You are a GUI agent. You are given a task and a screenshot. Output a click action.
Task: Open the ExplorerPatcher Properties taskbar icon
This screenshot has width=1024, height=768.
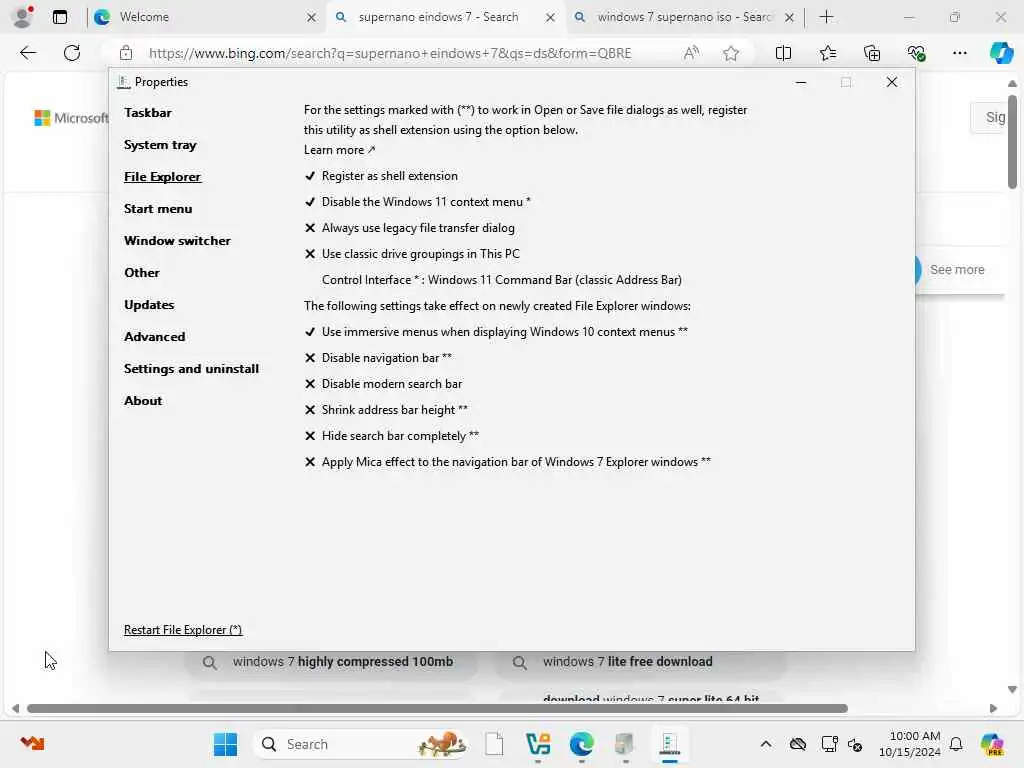(669, 744)
